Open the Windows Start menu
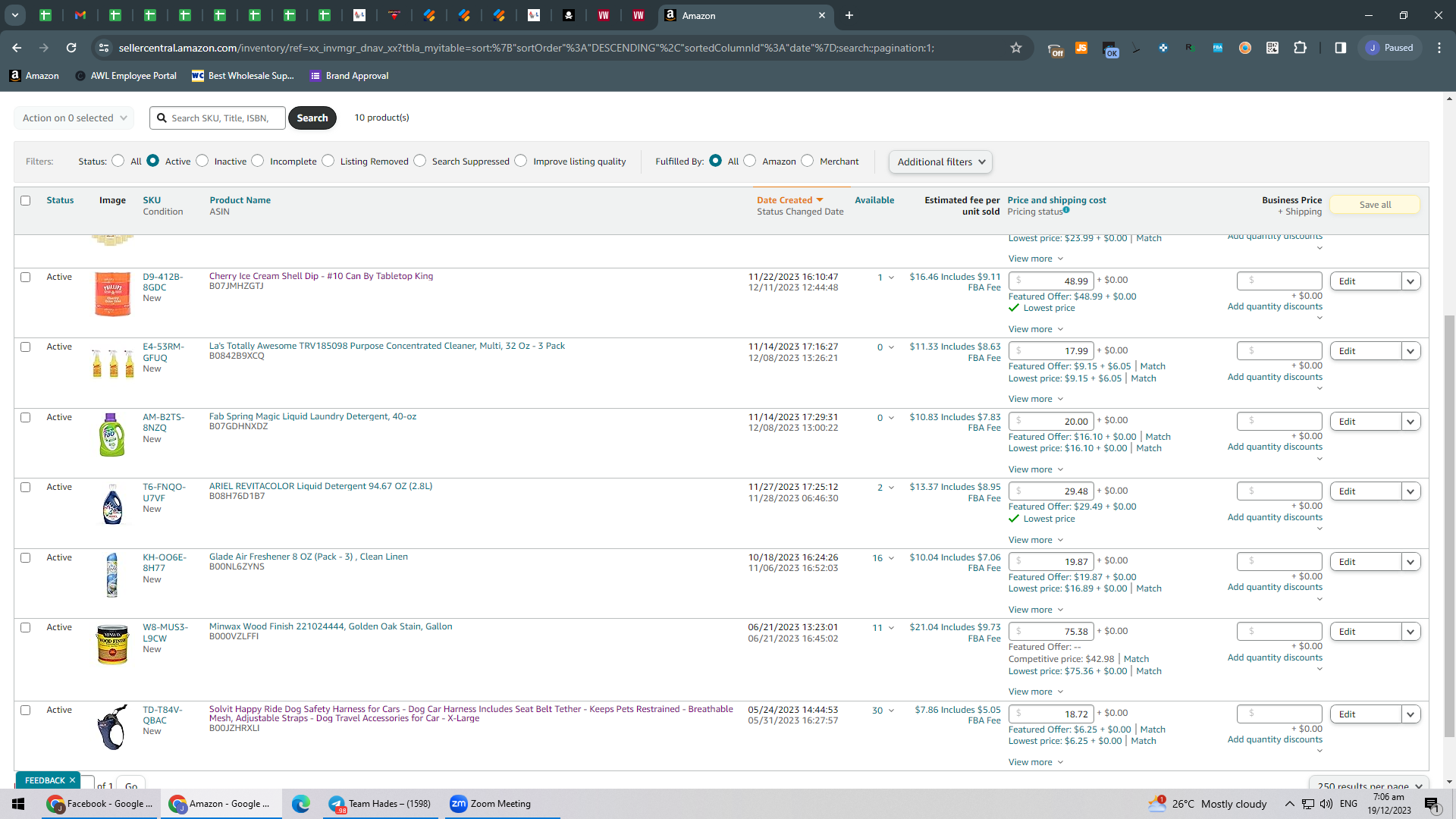 pyautogui.click(x=18, y=804)
